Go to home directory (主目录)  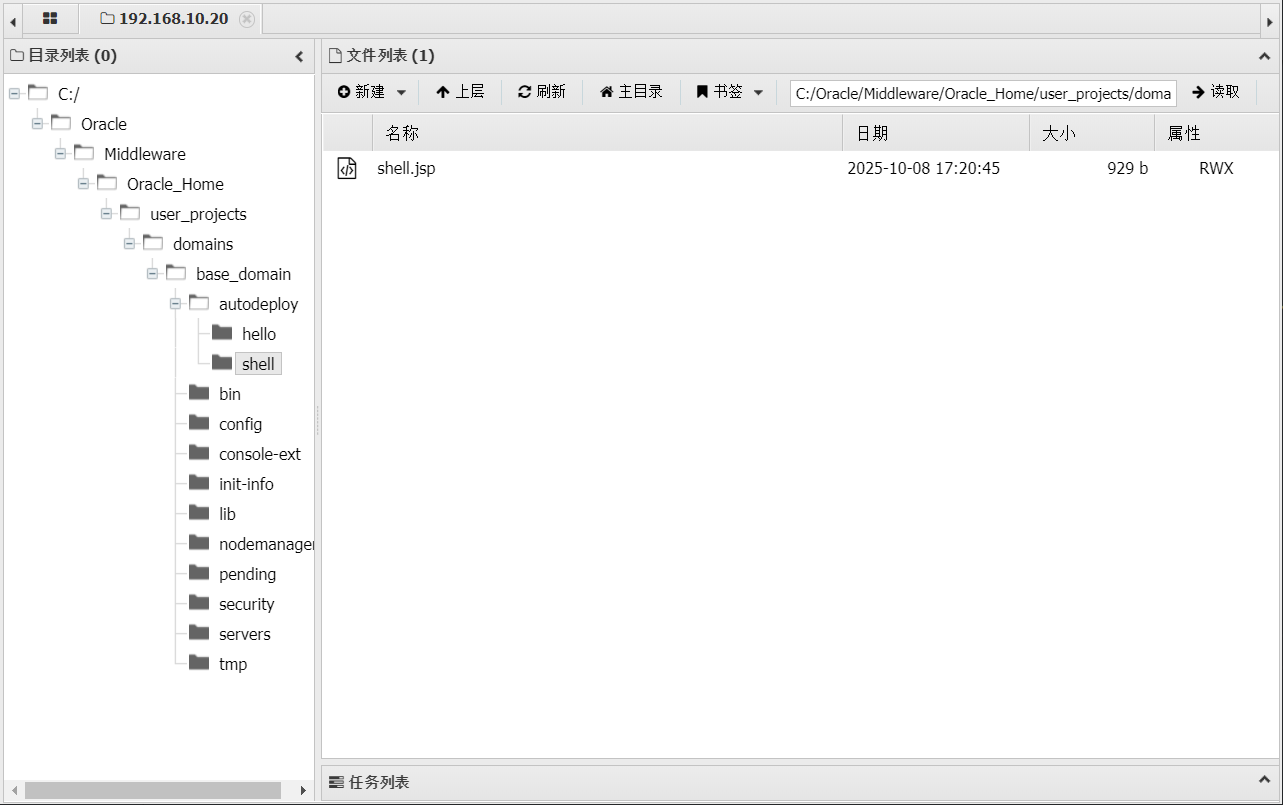tap(631, 92)
